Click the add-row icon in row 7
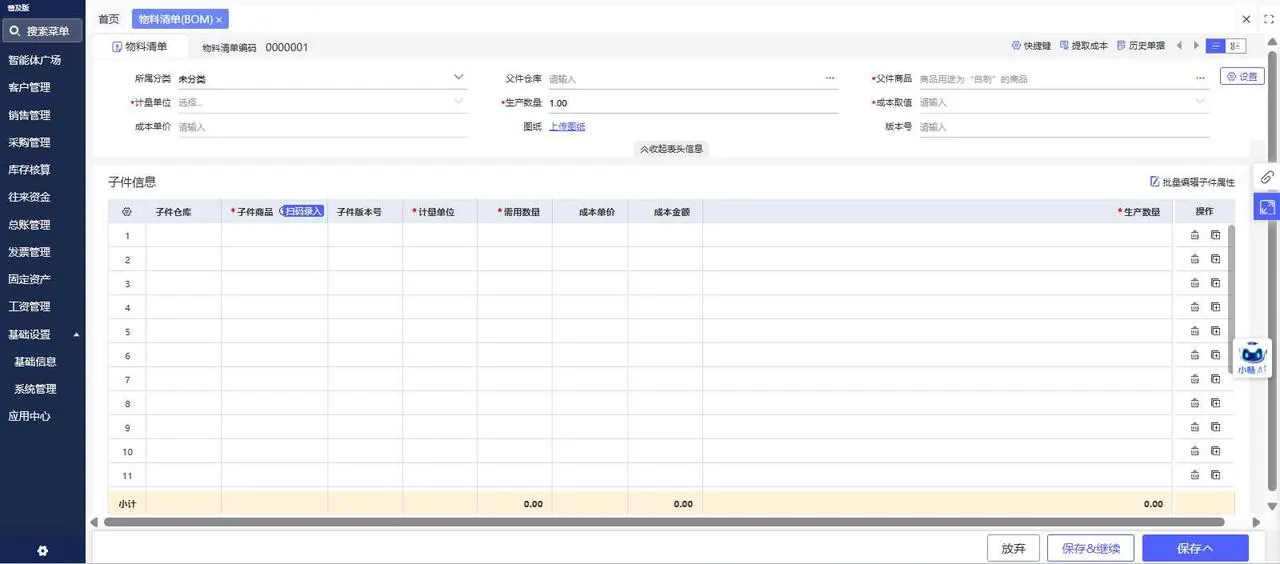The height and width of the screenshot is (564, 1280). click(1216, 379)
